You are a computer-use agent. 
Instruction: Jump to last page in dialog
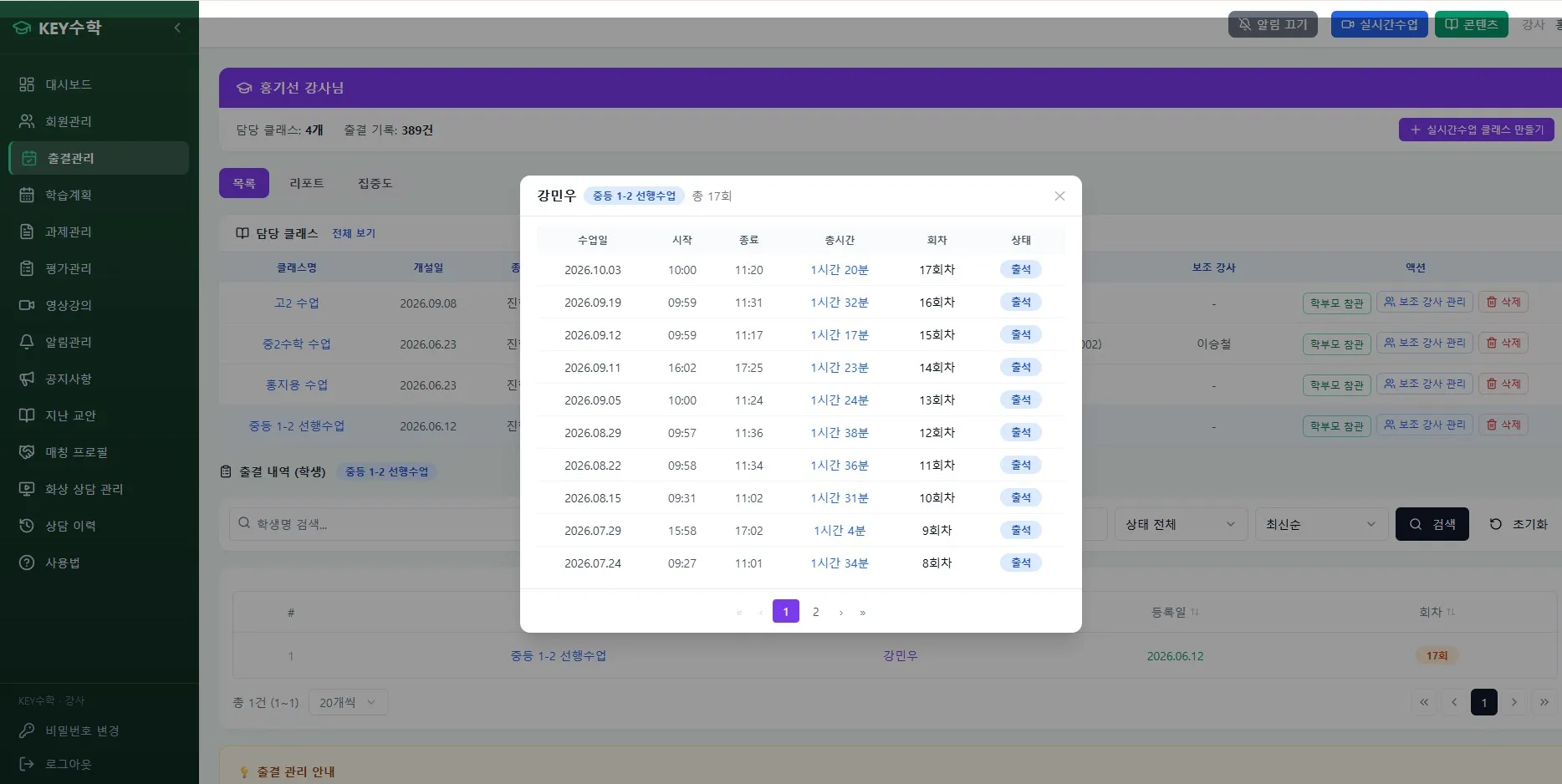(863, 613)
